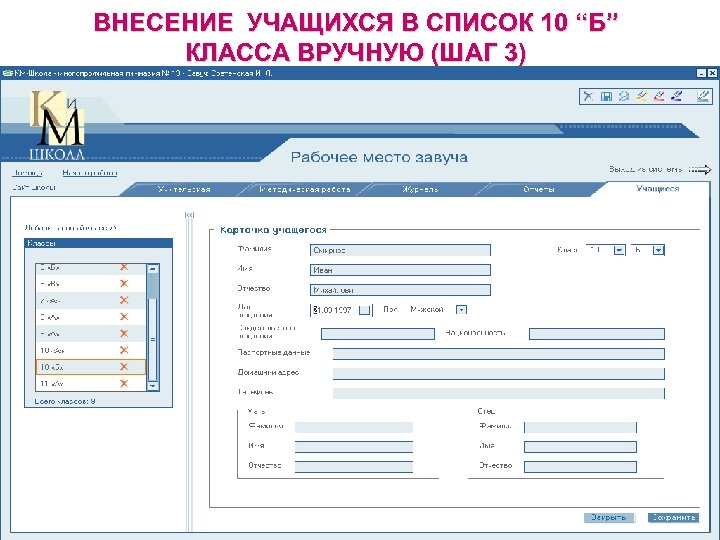Click the mother's Отчество input field

(354, 467)
